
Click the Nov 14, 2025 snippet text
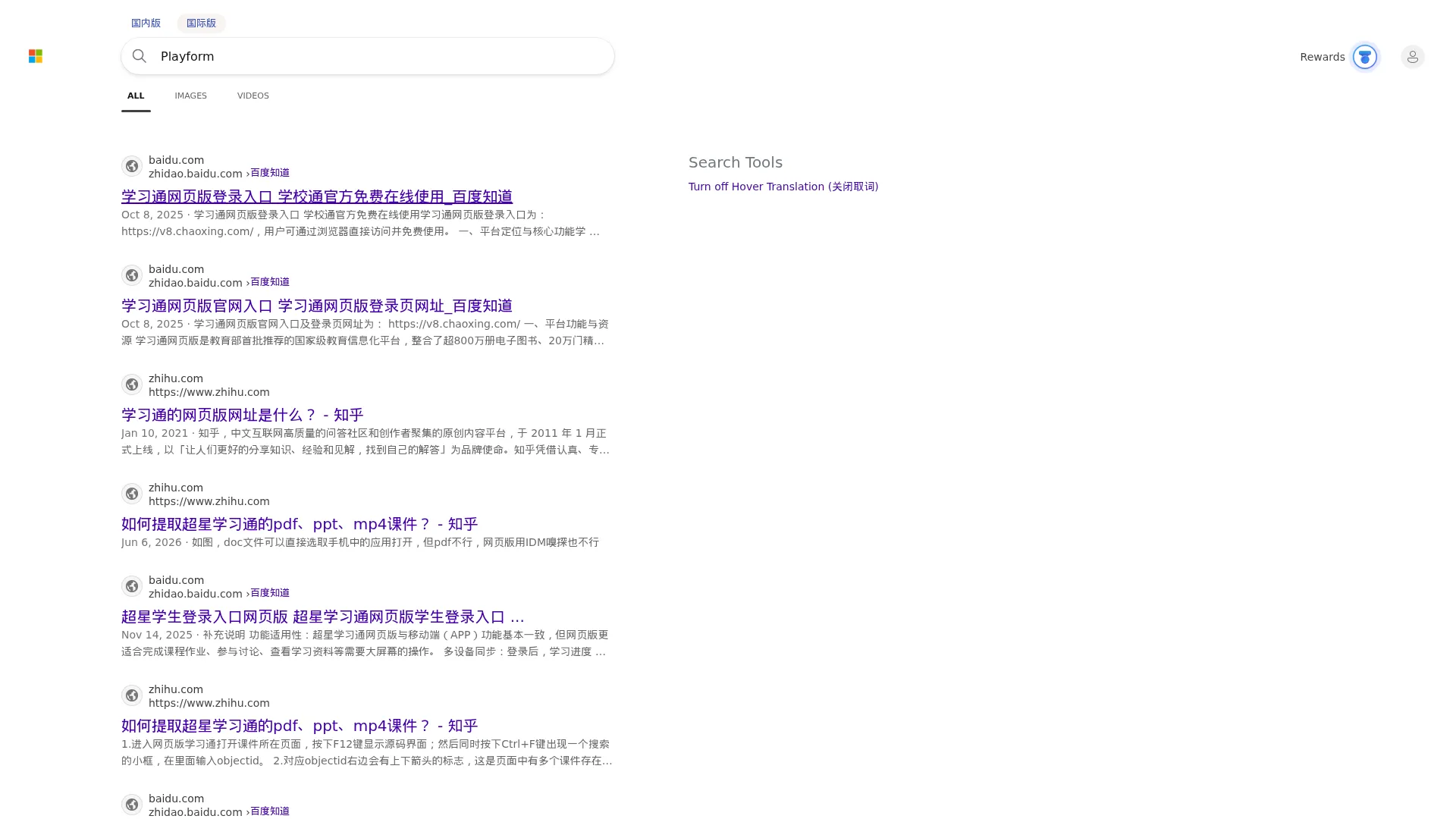(x=365, y=643)
